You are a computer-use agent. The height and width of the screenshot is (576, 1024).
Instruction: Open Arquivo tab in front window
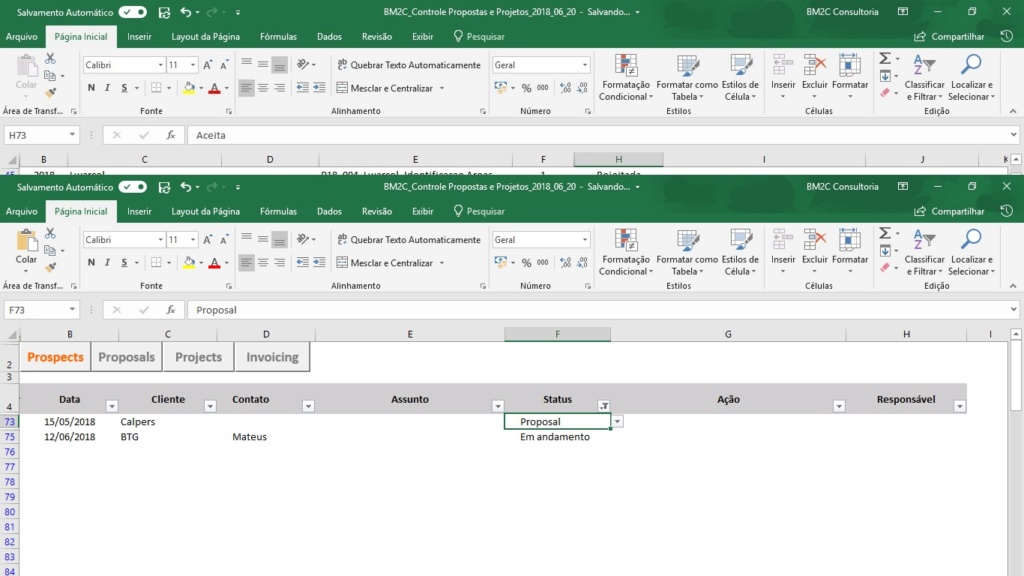(22, 212)
